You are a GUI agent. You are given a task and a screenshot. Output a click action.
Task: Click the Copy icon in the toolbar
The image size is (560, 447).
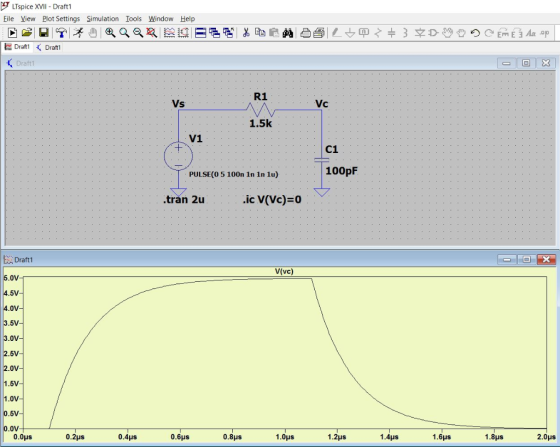pos(260,33)
